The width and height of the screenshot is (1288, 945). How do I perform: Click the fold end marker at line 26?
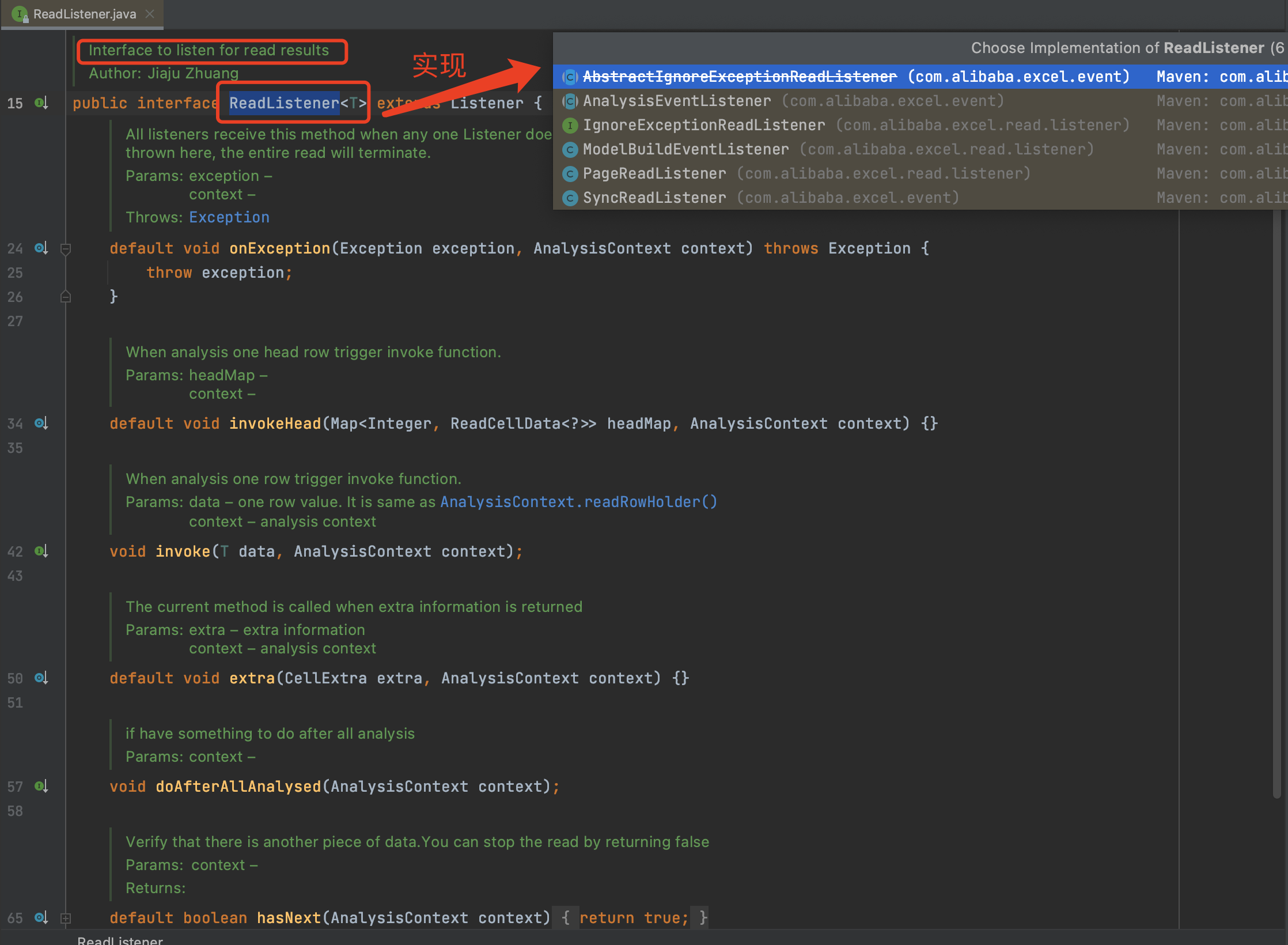pos(66,297)
